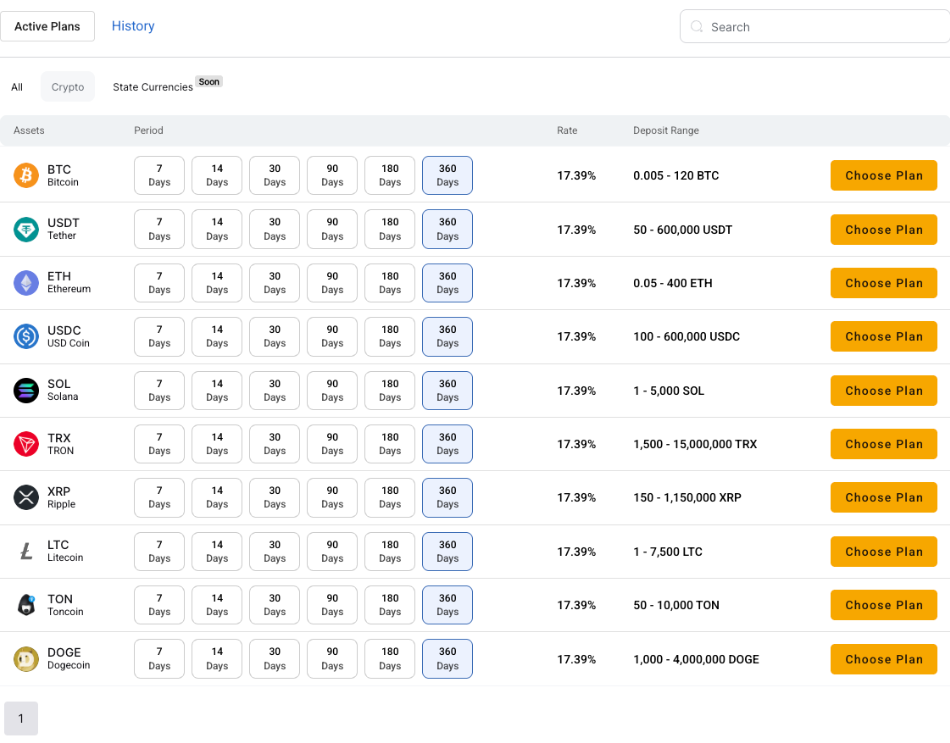The height and width of the screenshot is (743, 950).
Task: Select 30 Days period for USDT
Action: (274, 229)
